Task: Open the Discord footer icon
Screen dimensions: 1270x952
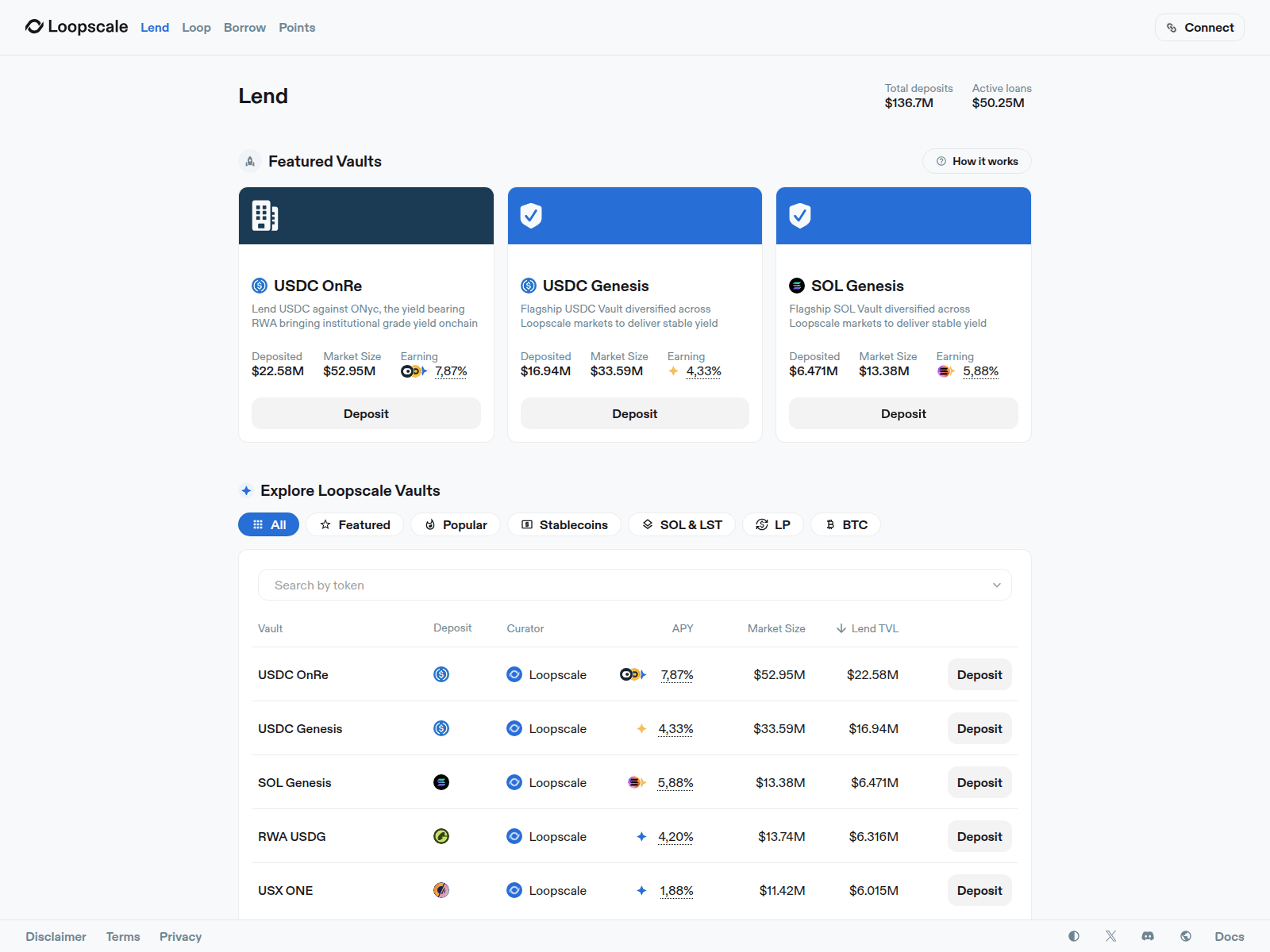Action: [x=1148, y=936]
